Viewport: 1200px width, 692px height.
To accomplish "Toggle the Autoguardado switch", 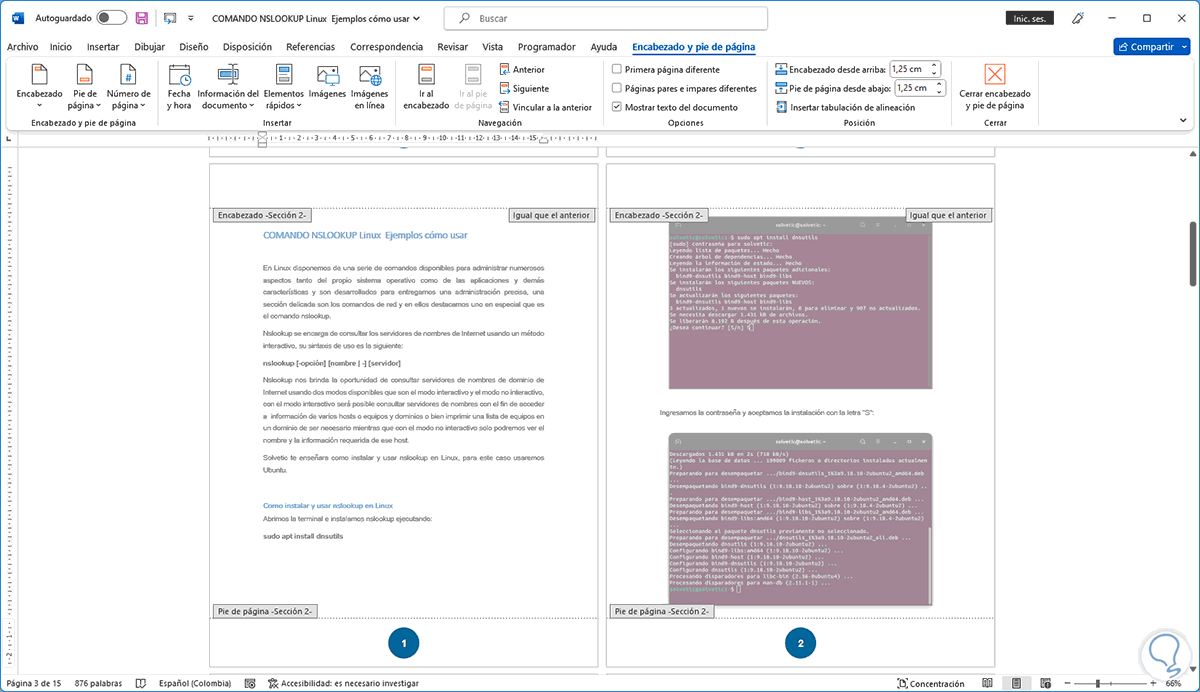I will click(x=112, y=18).
